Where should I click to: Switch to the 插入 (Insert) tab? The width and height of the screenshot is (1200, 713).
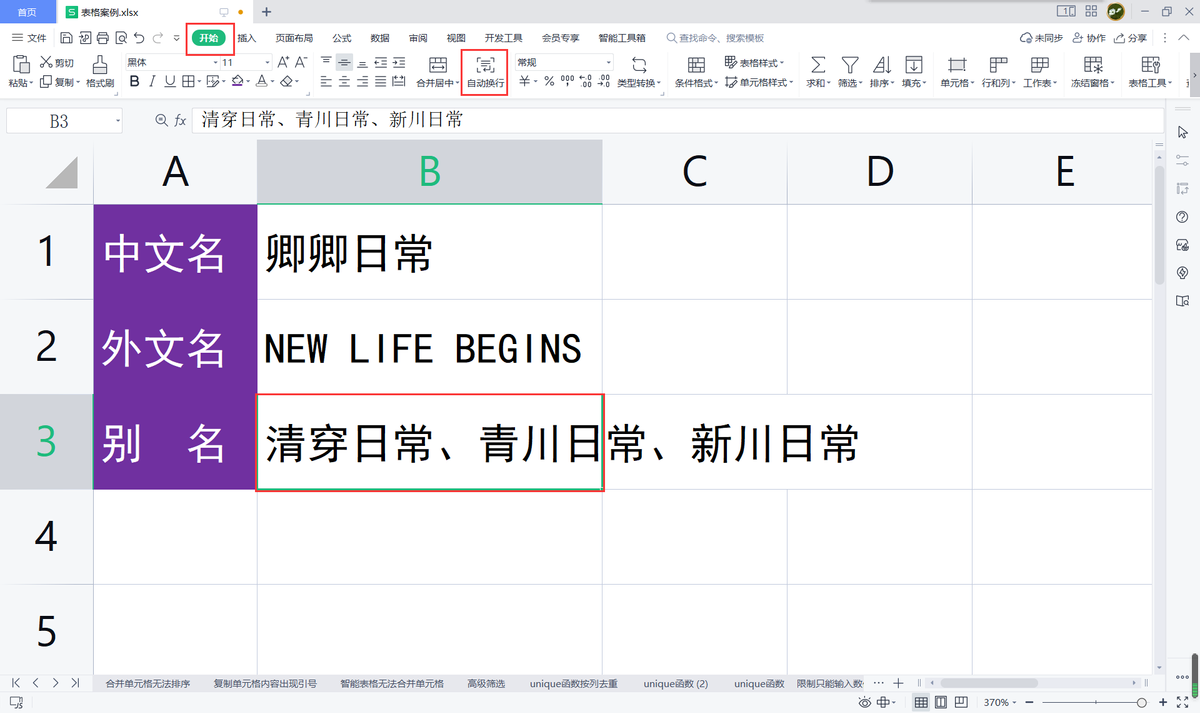tap(247, 38)
